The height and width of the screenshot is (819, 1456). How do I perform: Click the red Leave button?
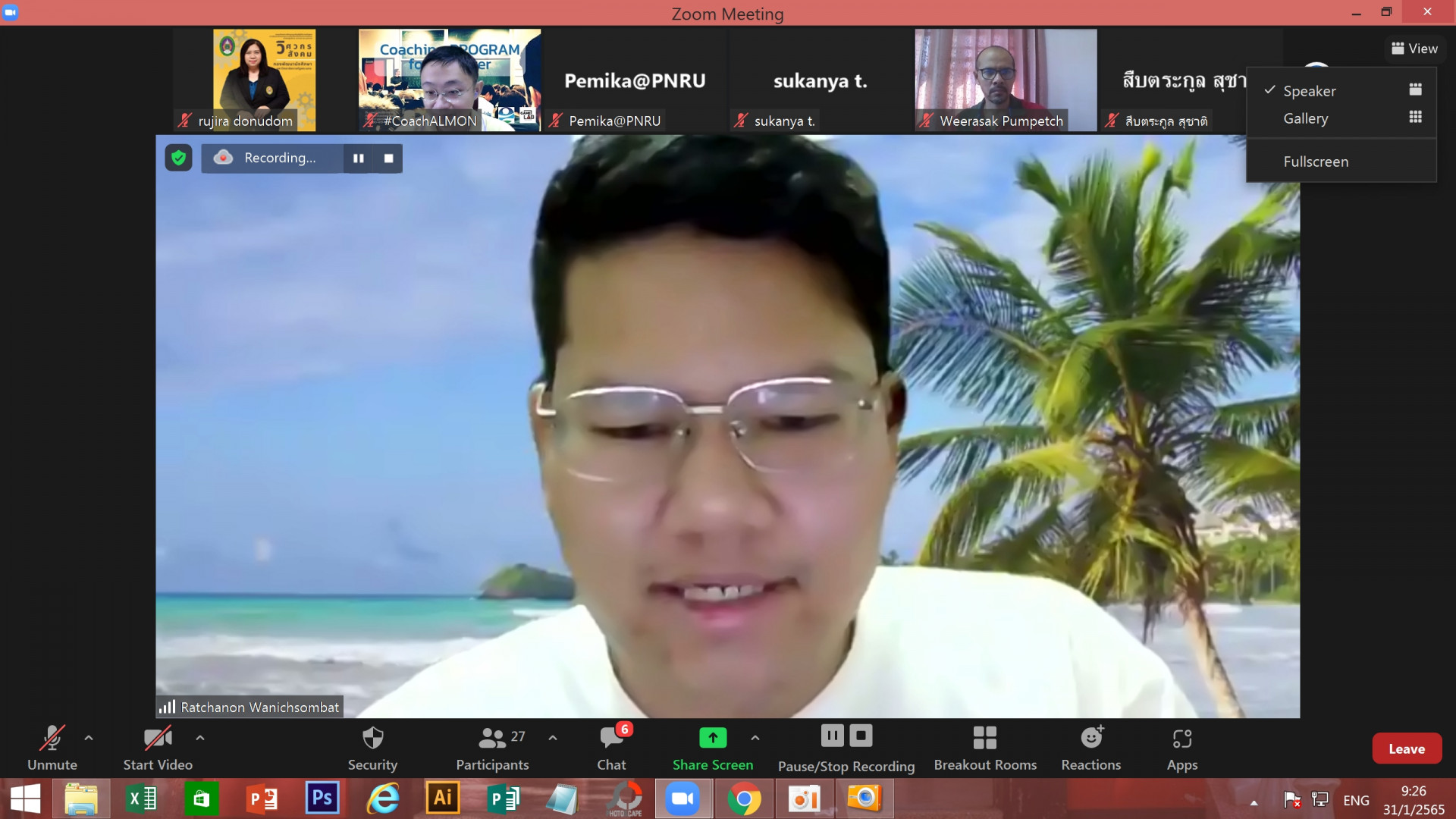coord(1407,748)
